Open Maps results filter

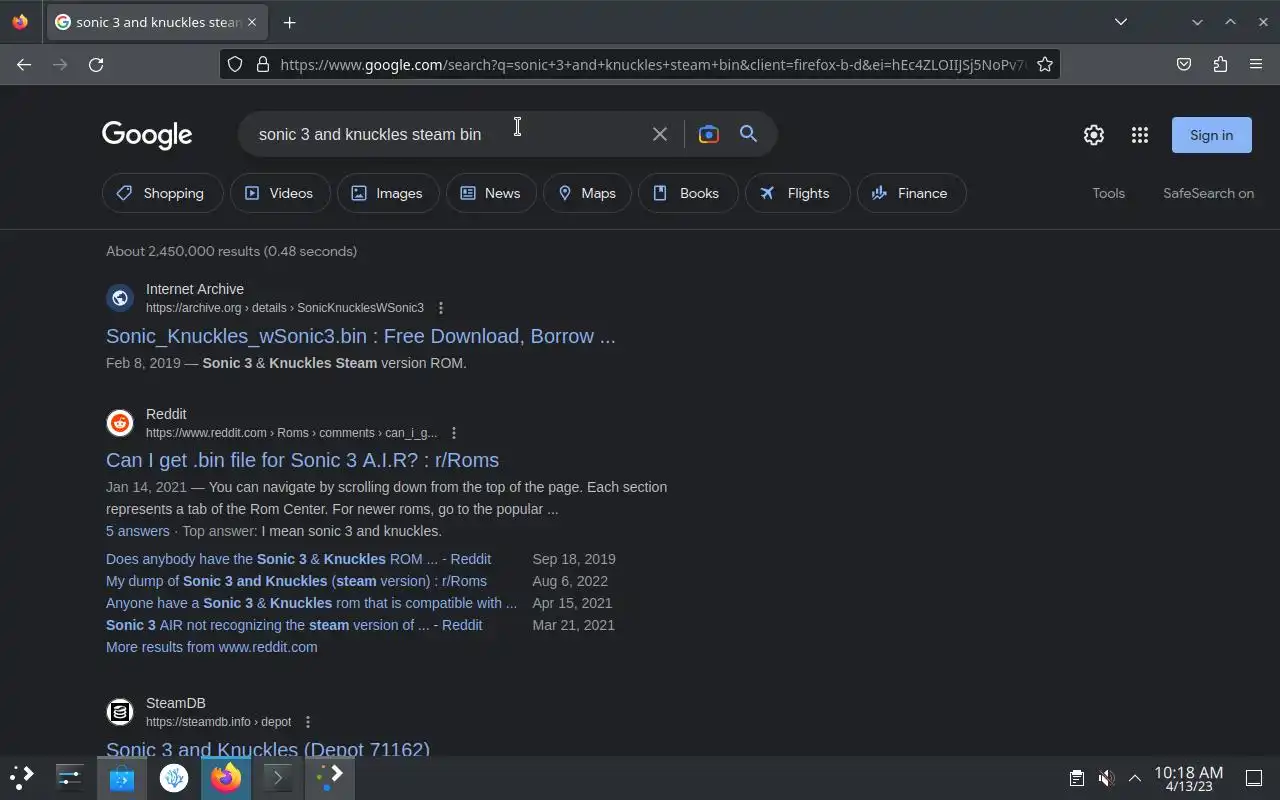[588, 193]
